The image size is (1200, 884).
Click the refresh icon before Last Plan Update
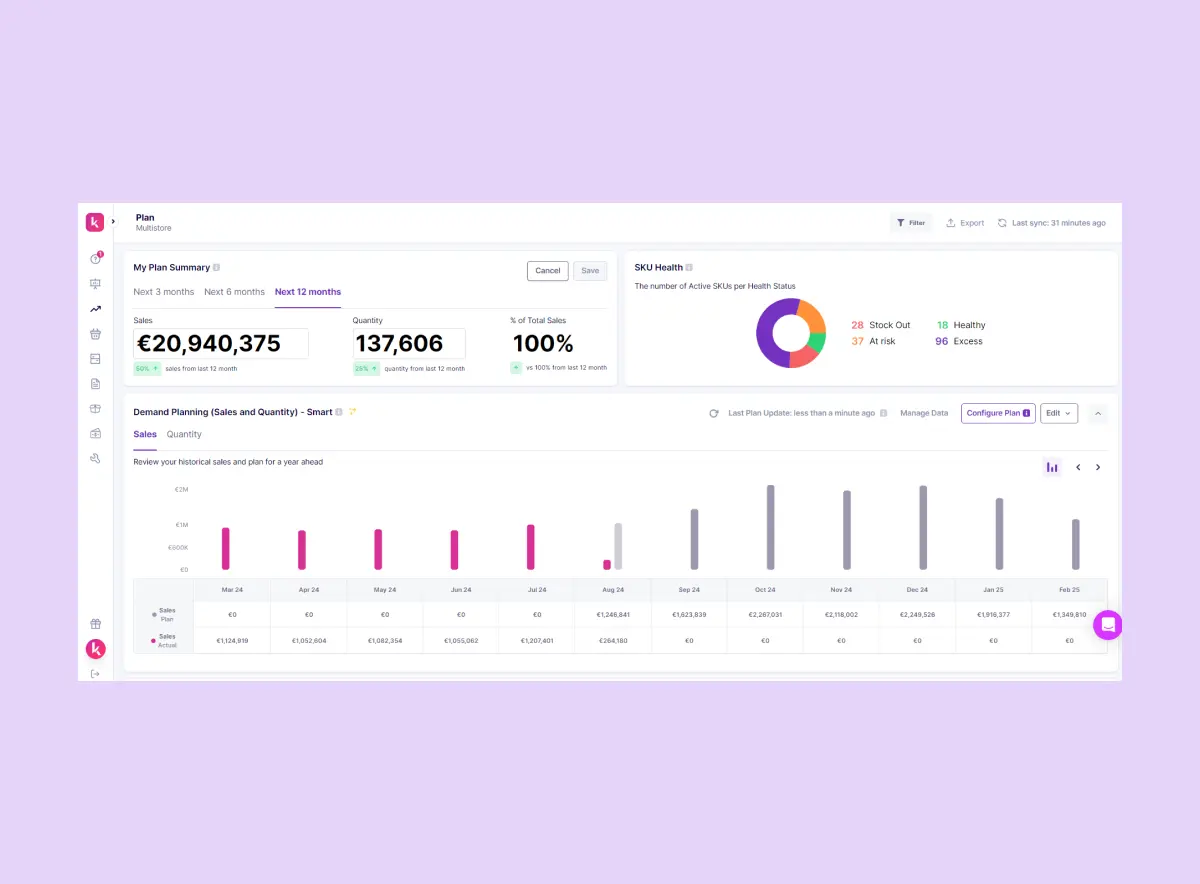pos(714,413)
